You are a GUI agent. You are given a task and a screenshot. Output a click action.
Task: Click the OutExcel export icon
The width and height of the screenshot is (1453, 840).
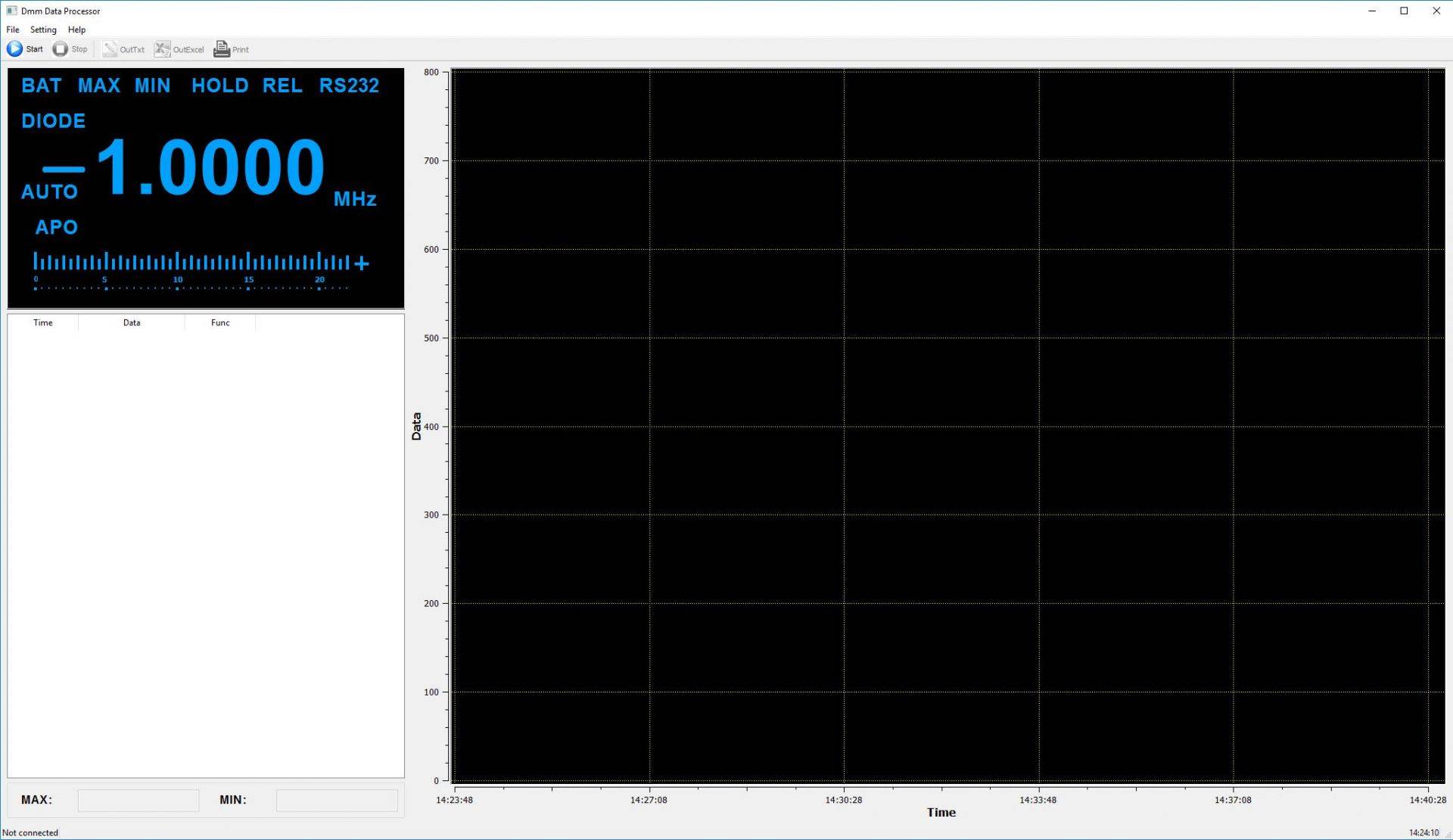[x=163, y=49]
